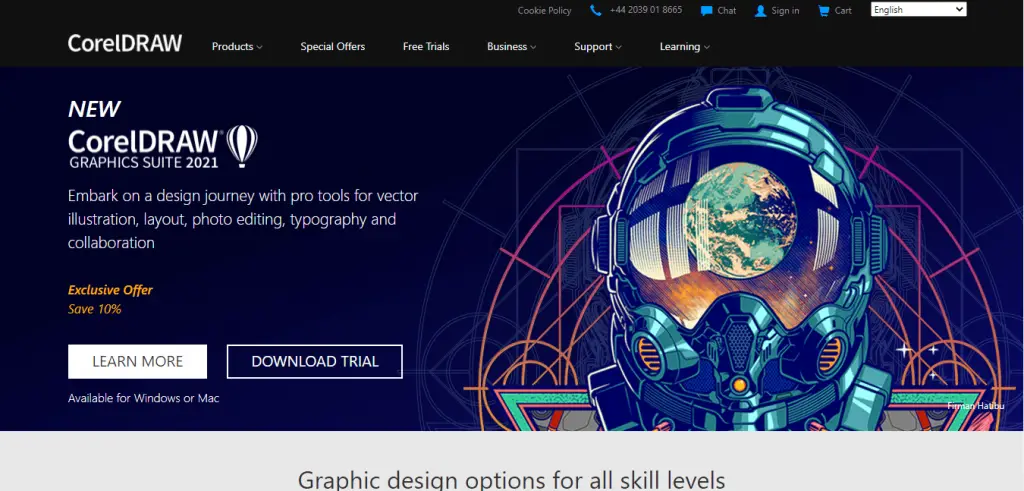Image resolution: width=1024 pixels, height=491 pixels.
Task: Open Chat link text
Action: (x=726, y=10)
